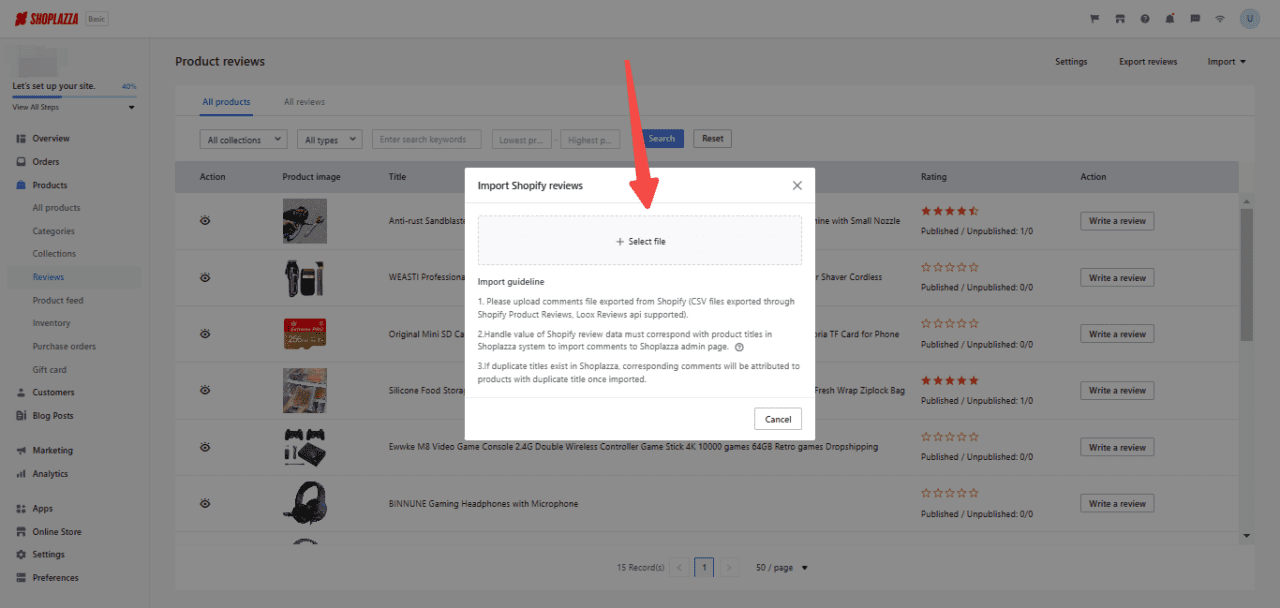Open Categories in the sidebar
This screenshot has height=608, width=1280.
tap(54, 231)
